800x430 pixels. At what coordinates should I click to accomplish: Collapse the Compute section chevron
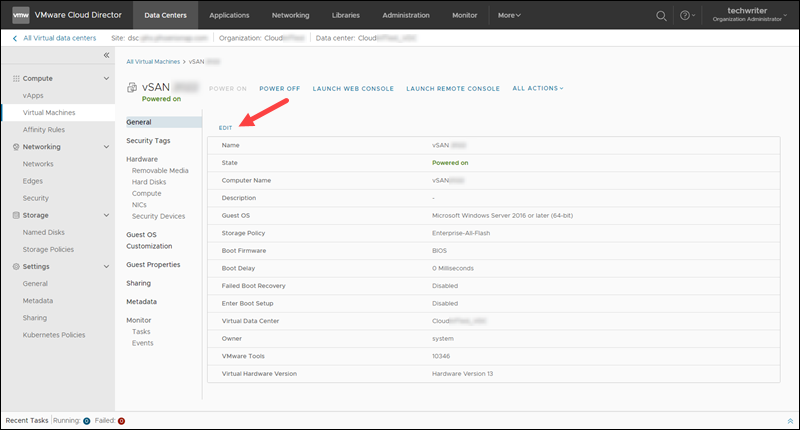[106, 79]
